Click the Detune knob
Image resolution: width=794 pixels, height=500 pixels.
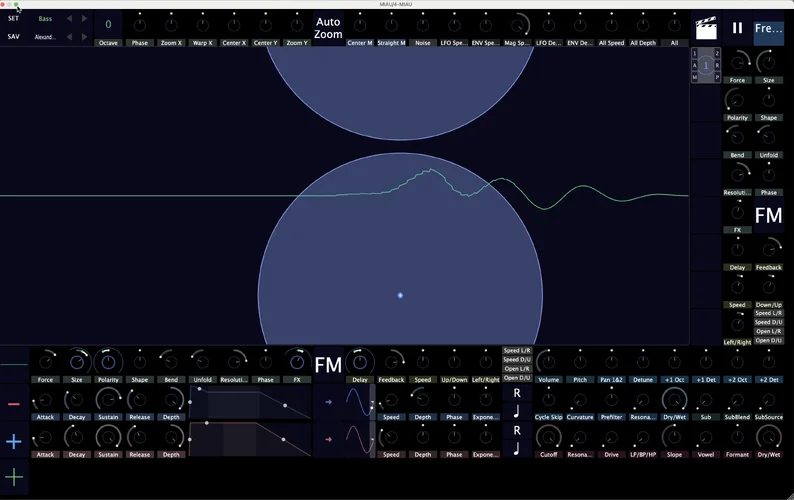click(643, 362)
